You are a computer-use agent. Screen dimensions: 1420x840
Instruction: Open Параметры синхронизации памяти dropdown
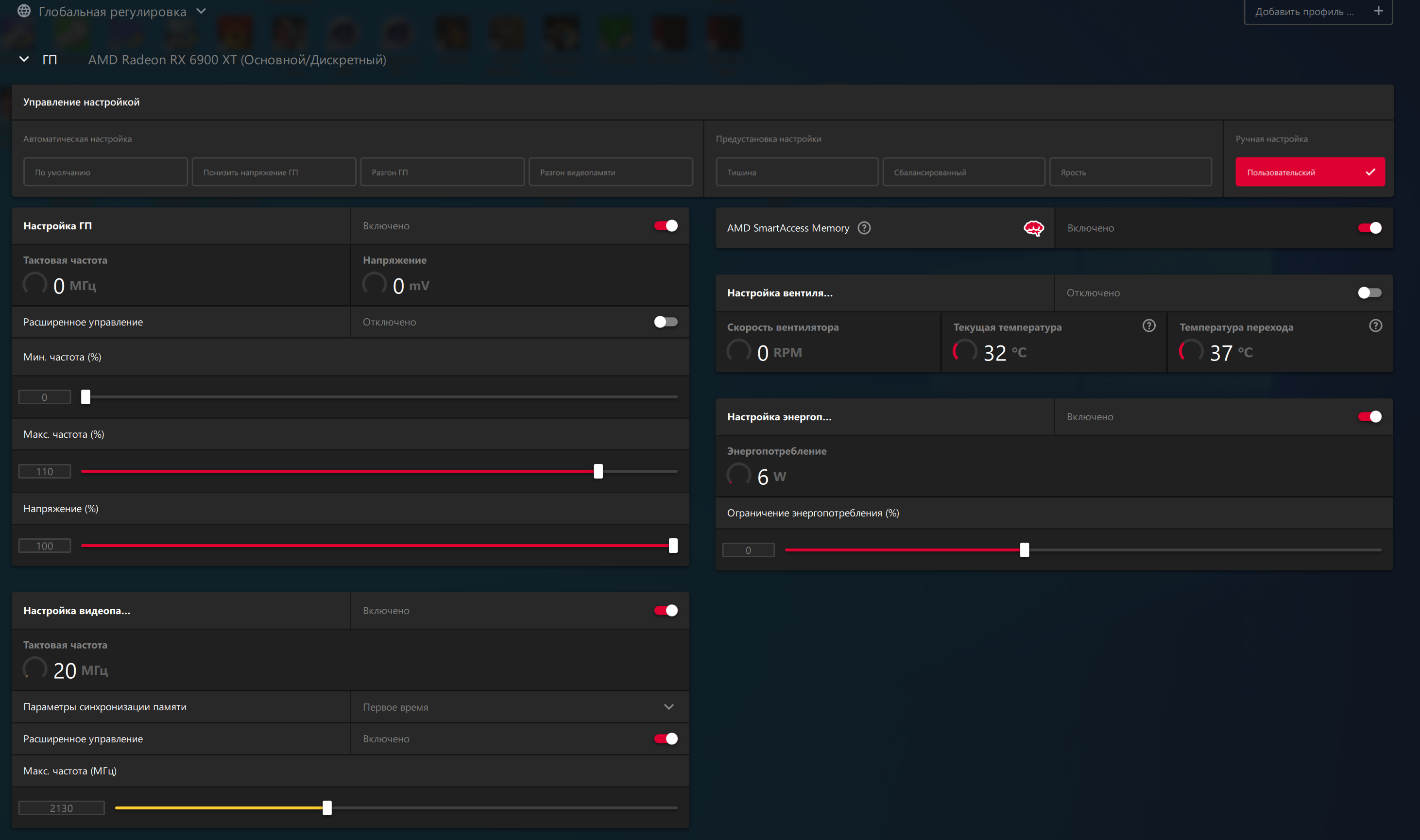coord(668,706)
